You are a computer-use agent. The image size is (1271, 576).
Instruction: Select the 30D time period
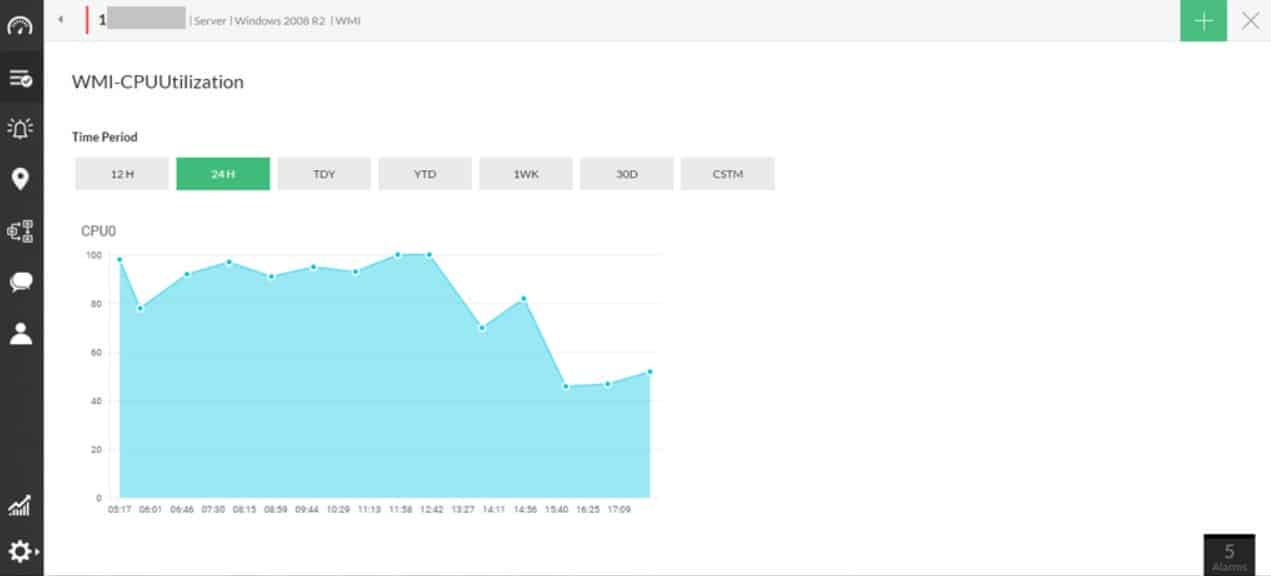626,174
